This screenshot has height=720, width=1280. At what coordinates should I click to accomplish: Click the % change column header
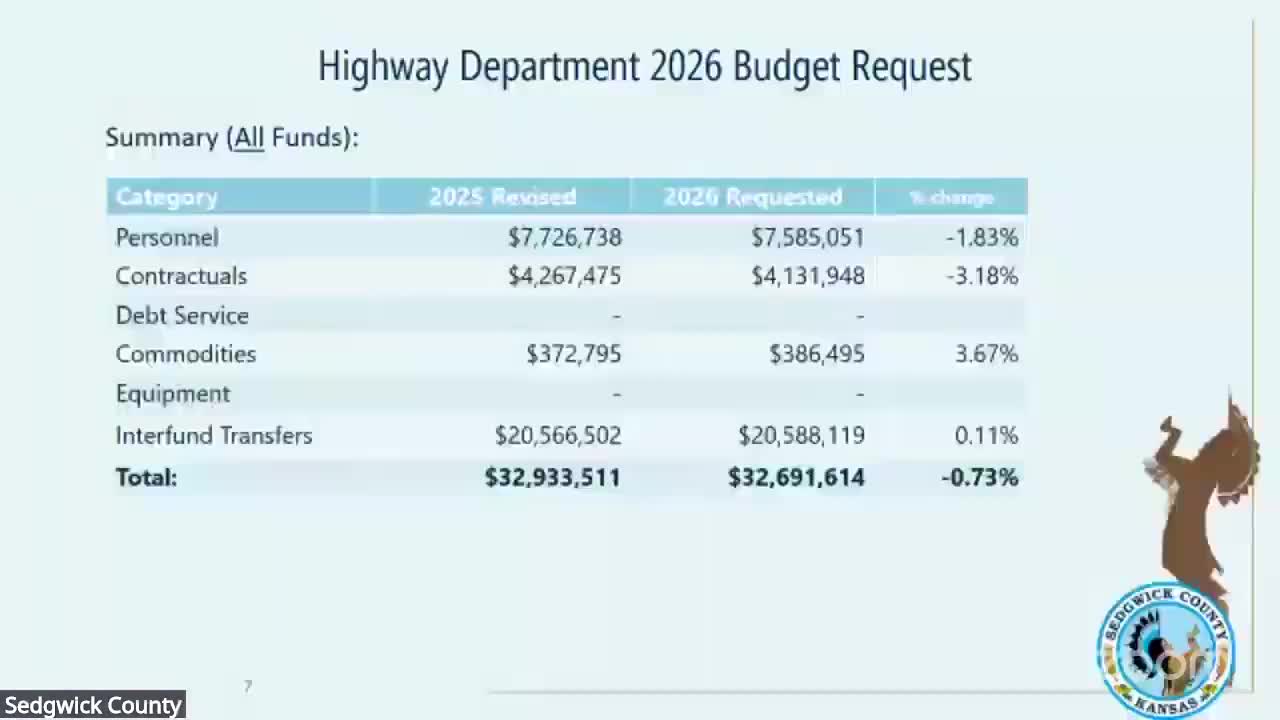tap(951, 198)
